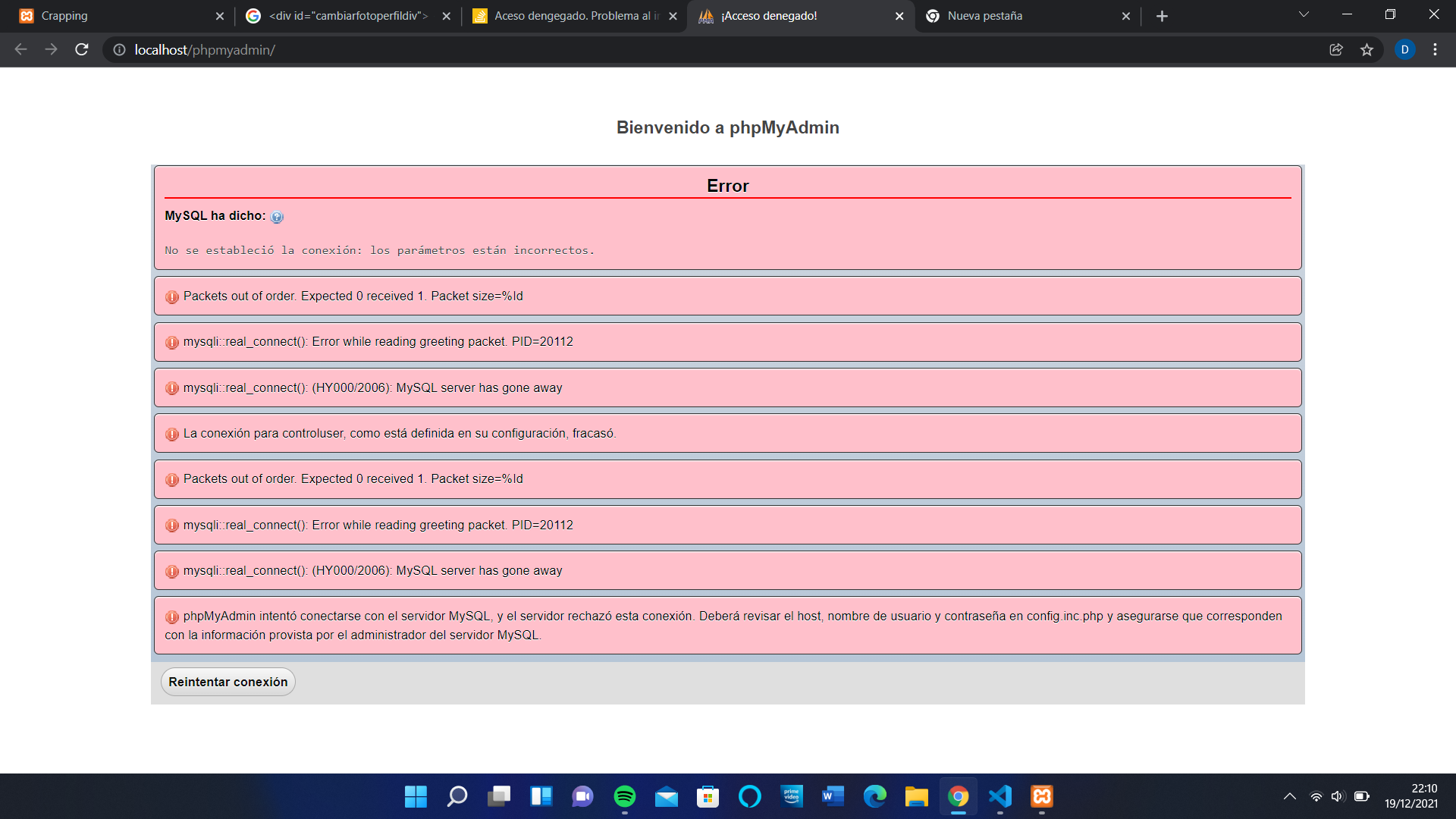Open XAMPP control panel from taskbar
Image resolution: width=1456 pixels, height=819 pixels.
coord(1041,796)
